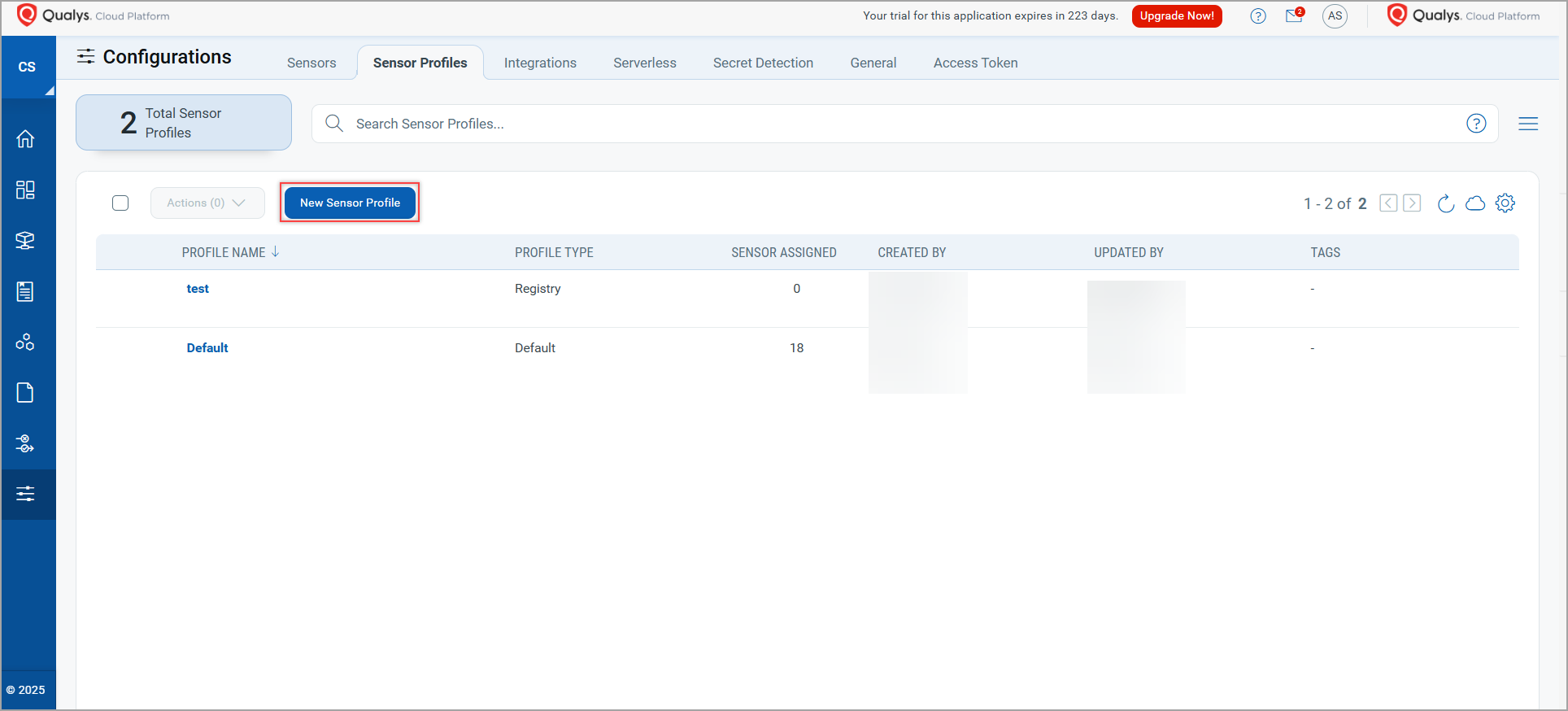Screen dimensions: 1568x711
Task: Click the New Sensor Profile button
Action: tap(350, 203)
